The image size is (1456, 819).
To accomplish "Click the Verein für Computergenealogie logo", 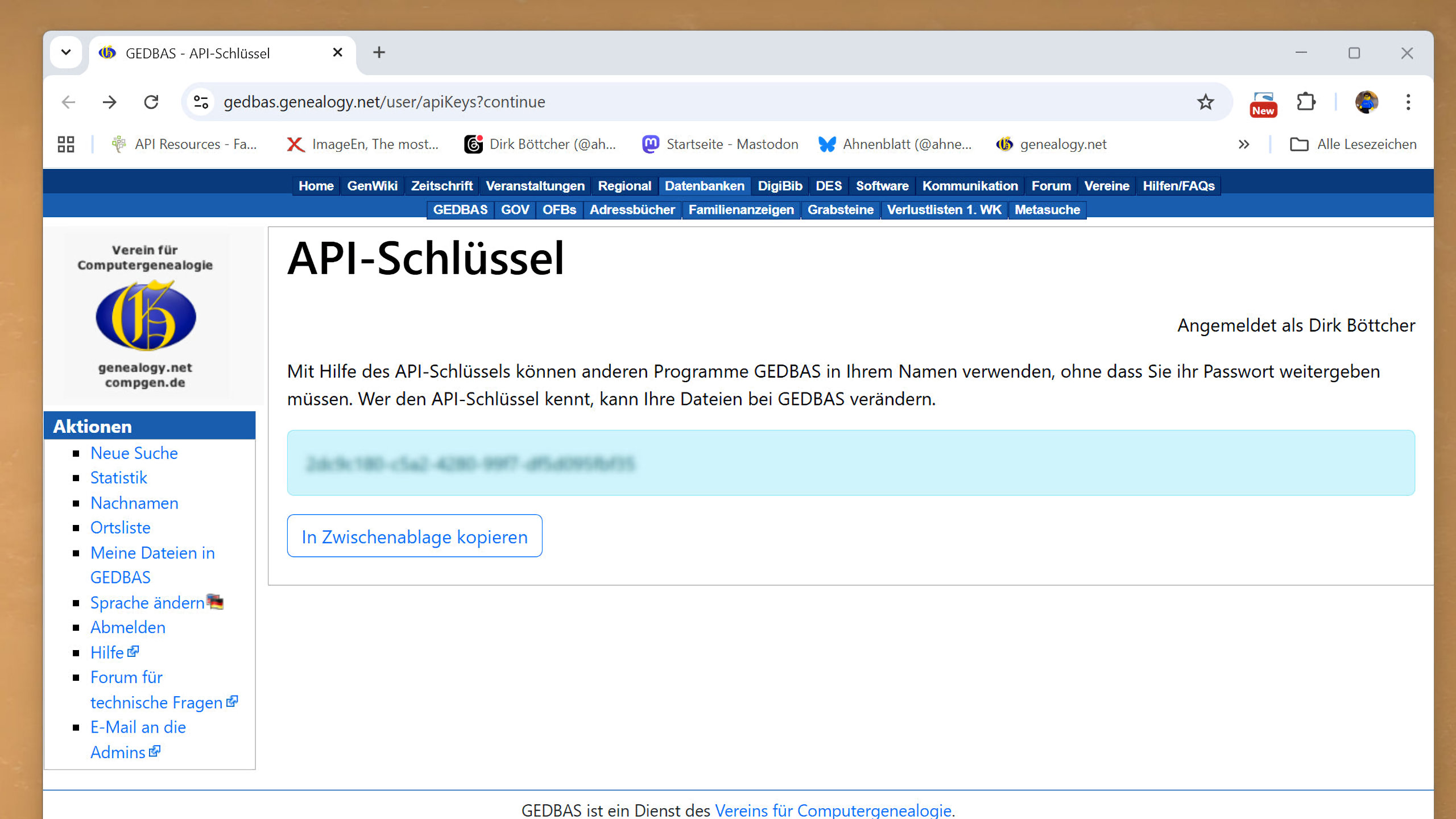I will [x=146, y=316].
